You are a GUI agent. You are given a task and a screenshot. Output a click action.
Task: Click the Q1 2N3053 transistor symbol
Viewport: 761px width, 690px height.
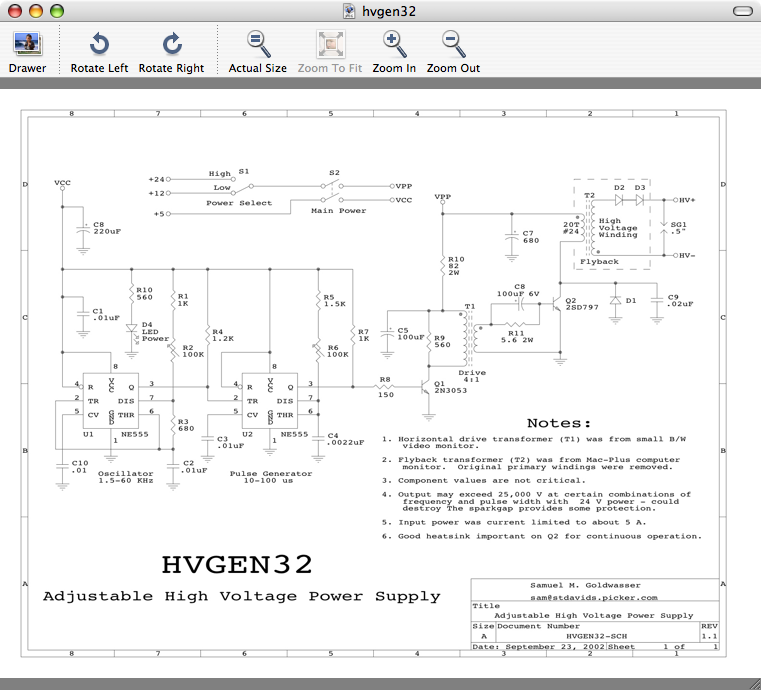[427, 383]
